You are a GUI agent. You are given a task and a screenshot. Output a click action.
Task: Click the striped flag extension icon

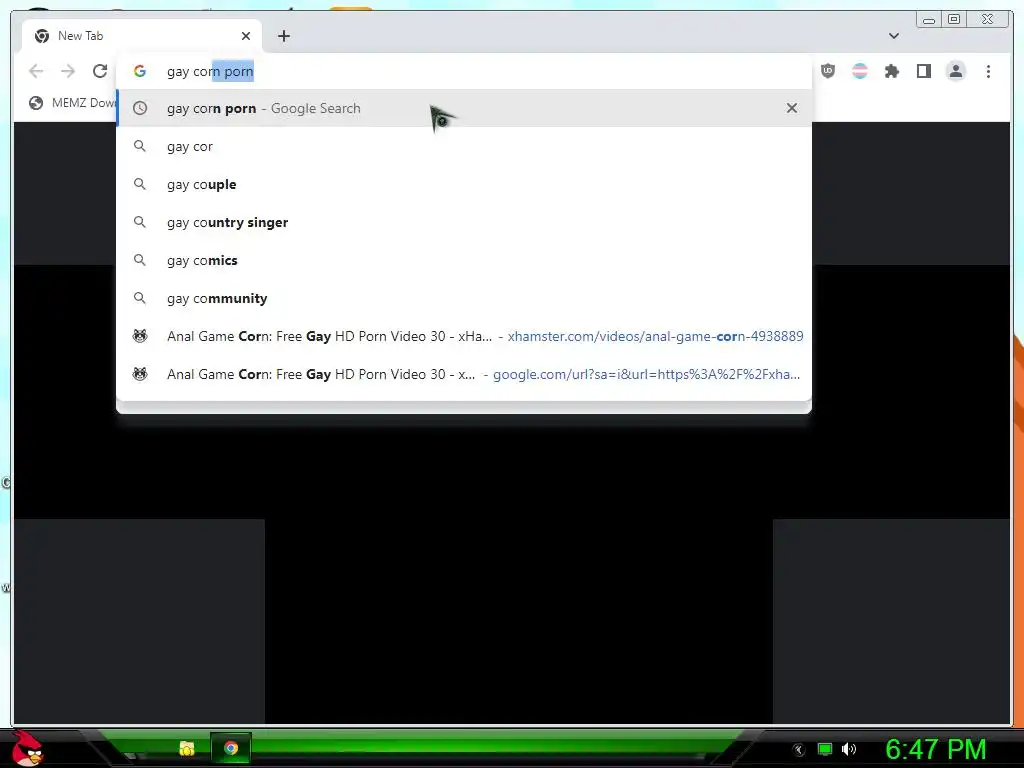point(859,71)
